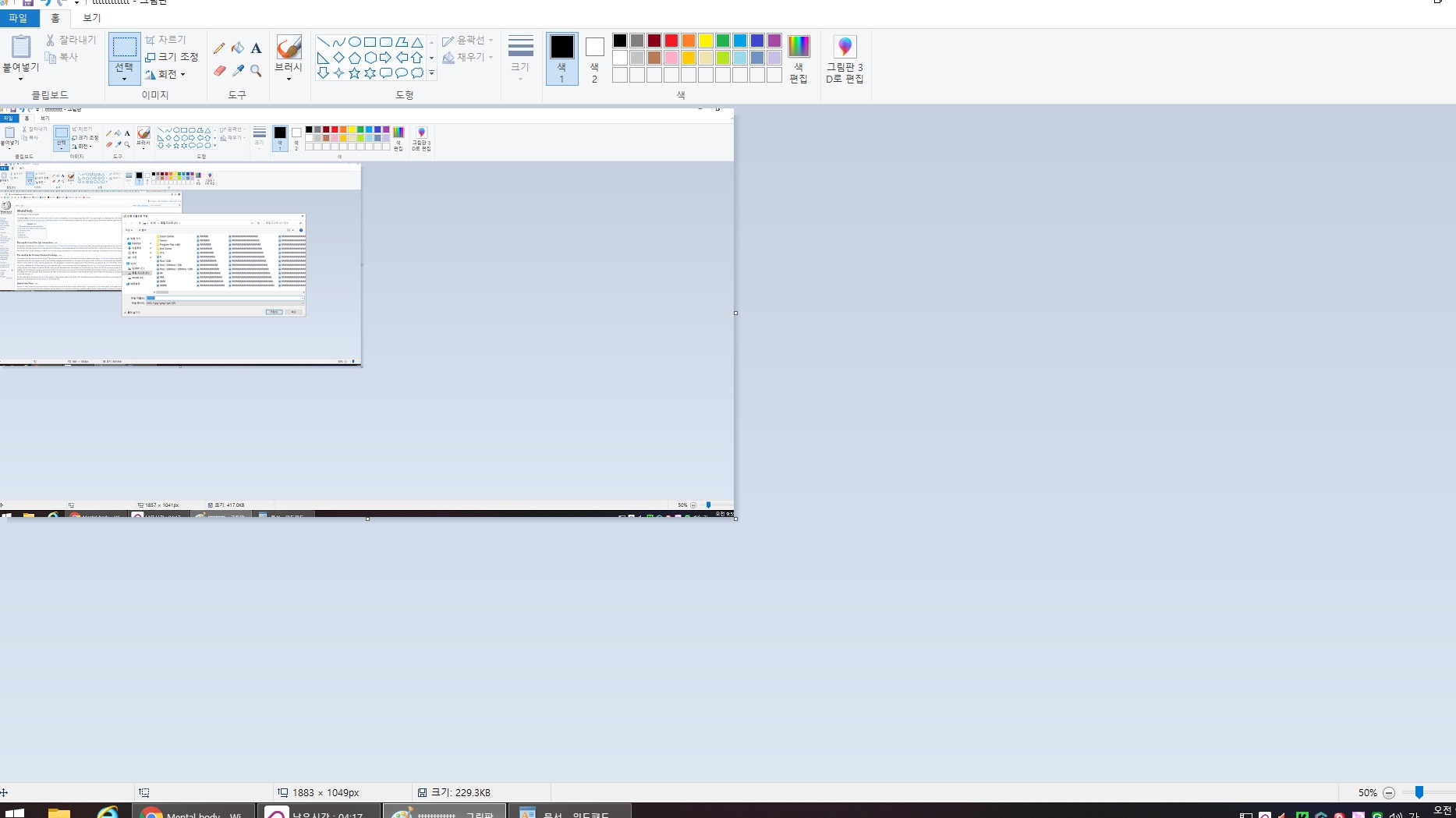Switch to Chrome Mental body taskbar window
This screenshot has width=1456, height=818.
(x=194, y=812)
